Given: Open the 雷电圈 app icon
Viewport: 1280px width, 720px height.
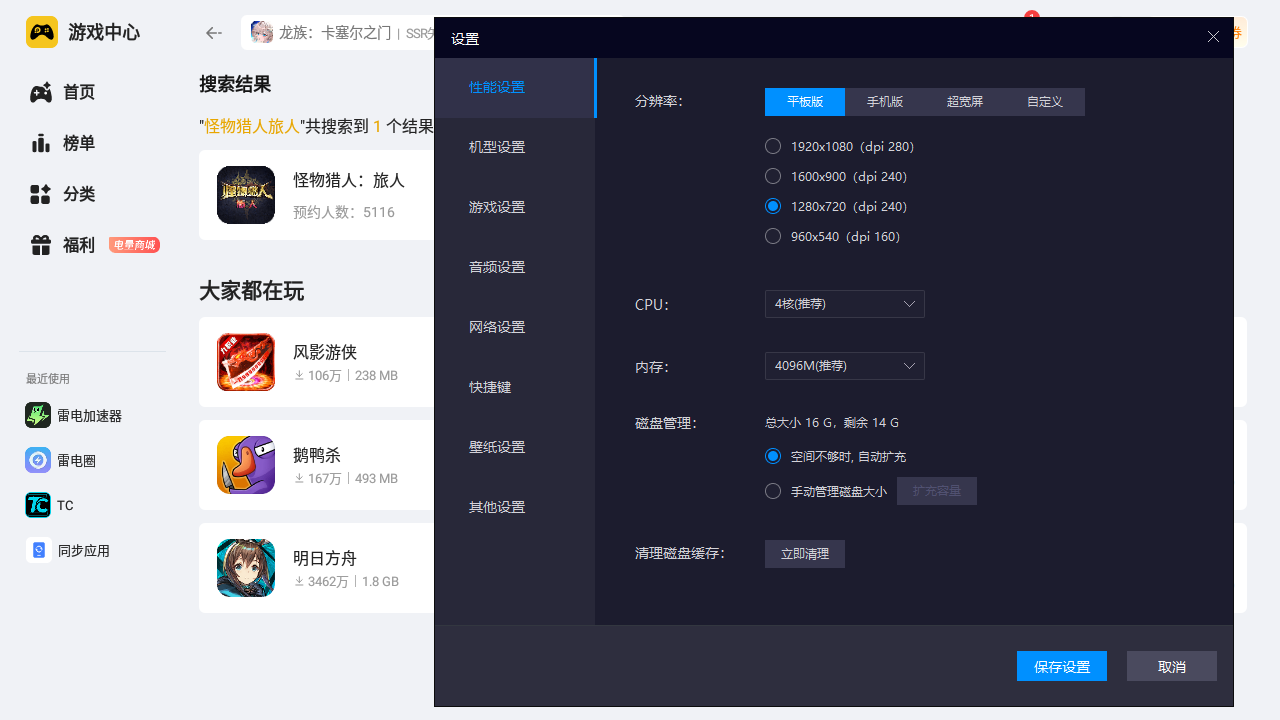Looking at the screenshot, I should [38, 461].
